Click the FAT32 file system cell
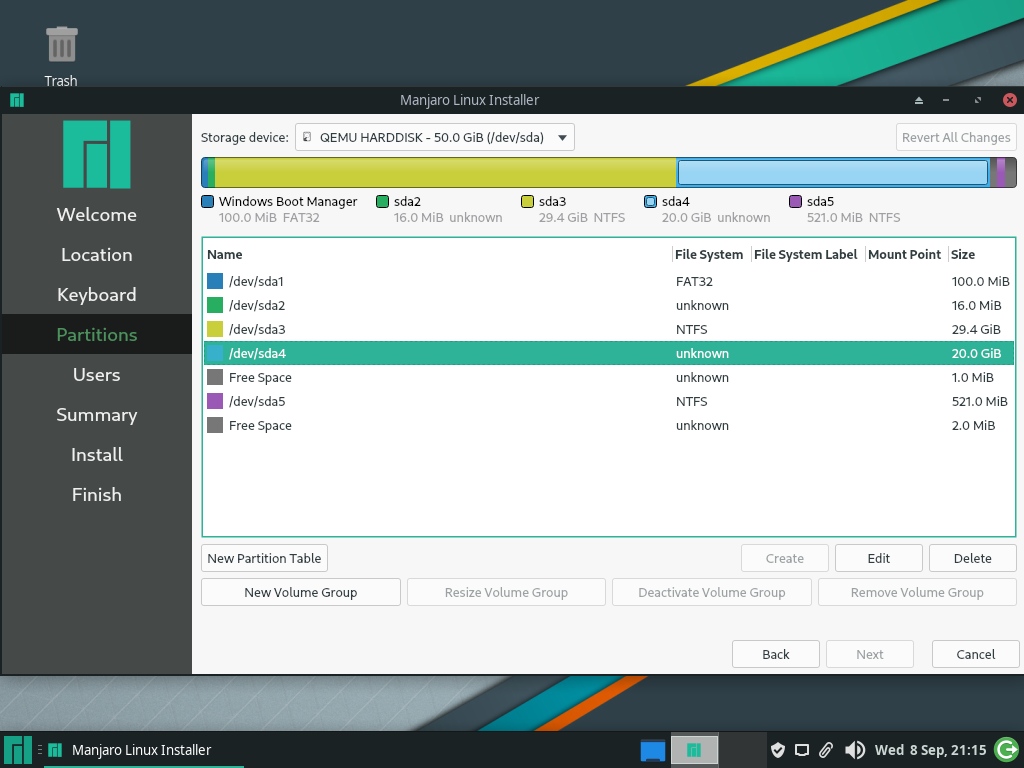 [694, 281]
